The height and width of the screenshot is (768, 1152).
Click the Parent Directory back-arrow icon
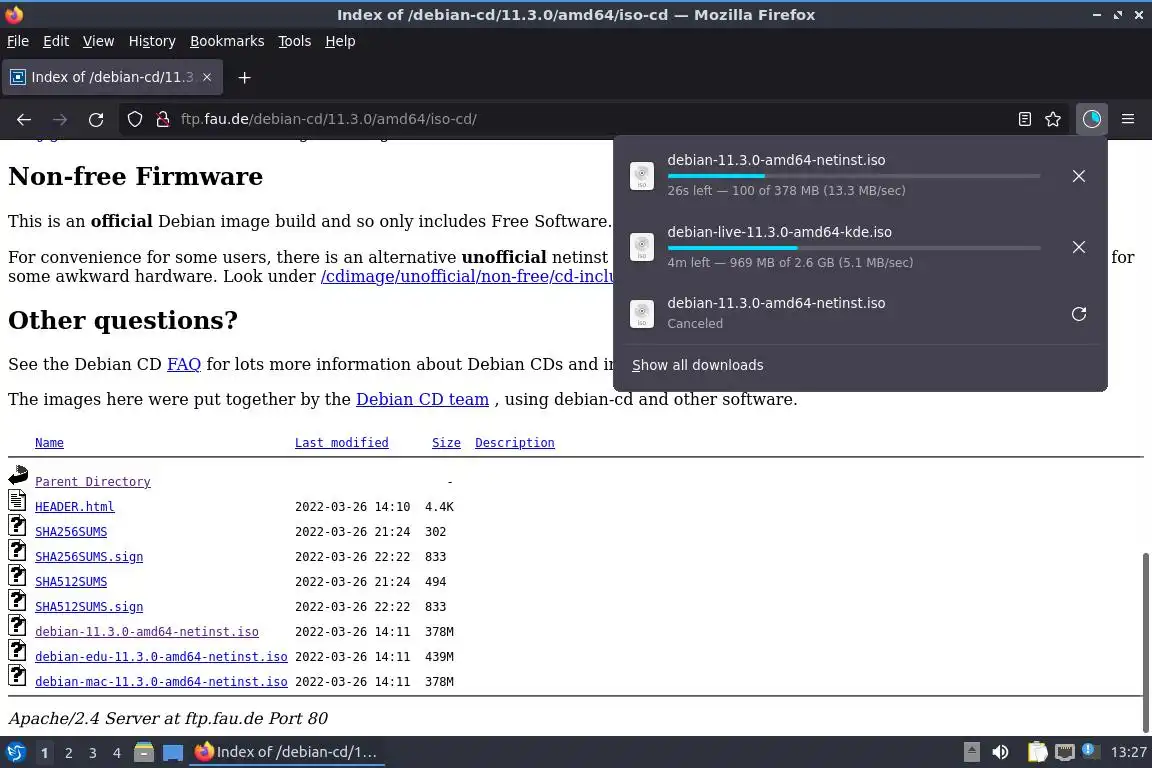click(x=18, y=475)
